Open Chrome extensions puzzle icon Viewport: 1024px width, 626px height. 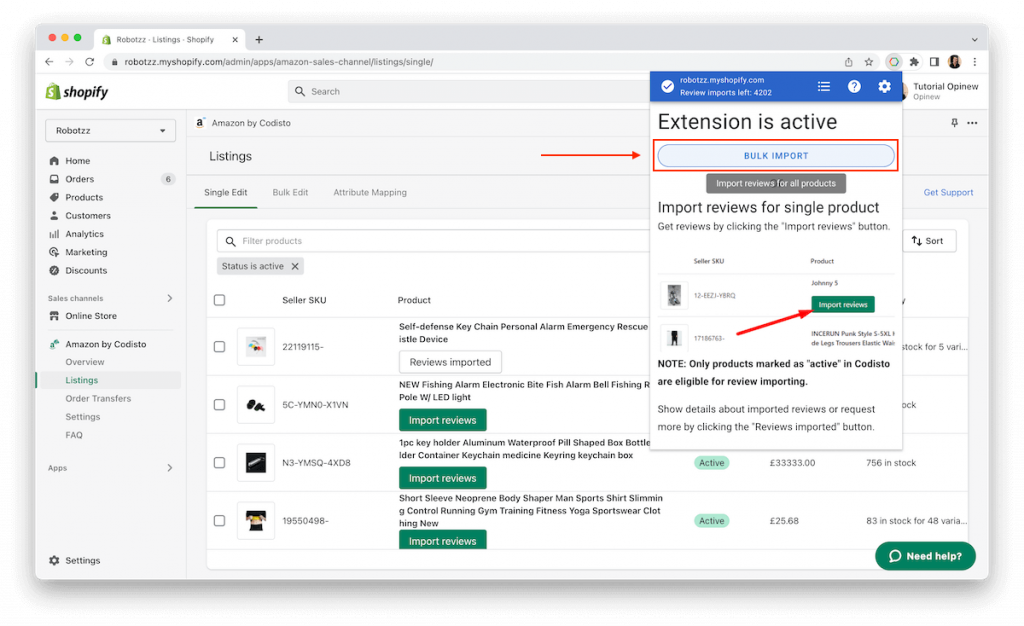(x=914, y=62)
